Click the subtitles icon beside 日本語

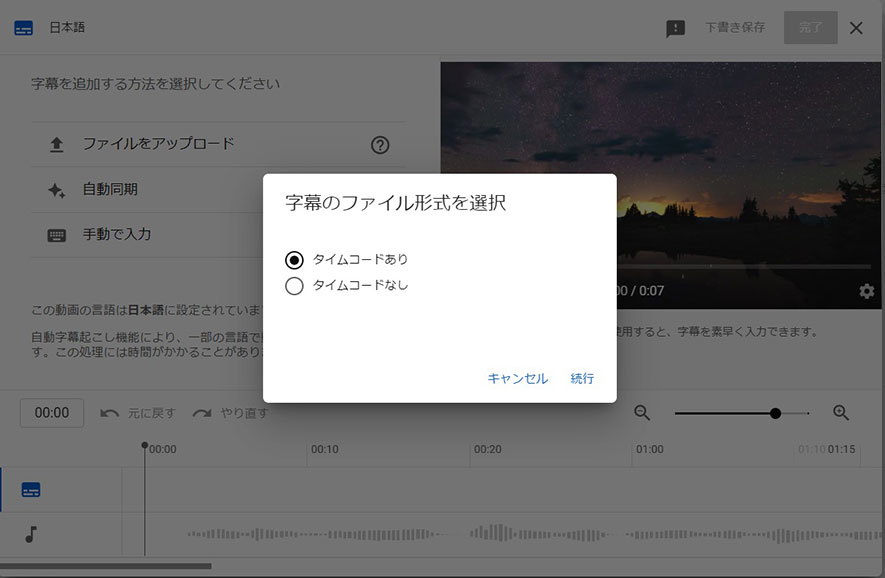24,28
